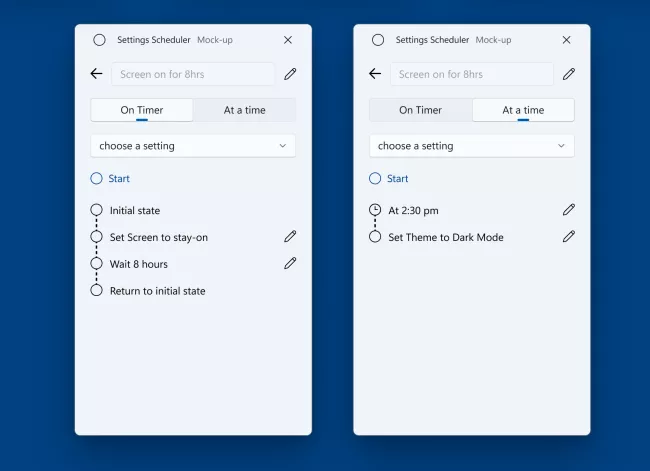Image resolution: width=650 pixels, height=471 pixels.
Task: Close the right Settings Scheduler window
Action: click(x=567, y=40)
